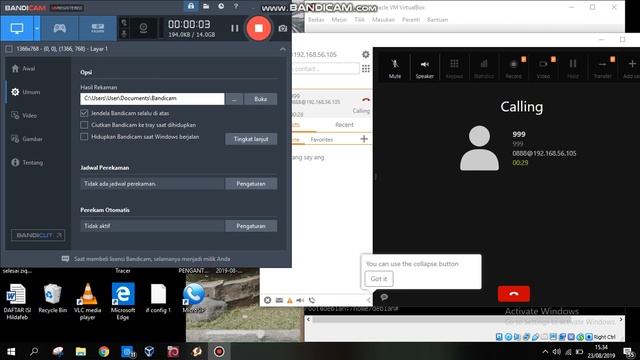Open the Tentang section
This screenshot has width=640, height=360.
[x=27, y=162]
